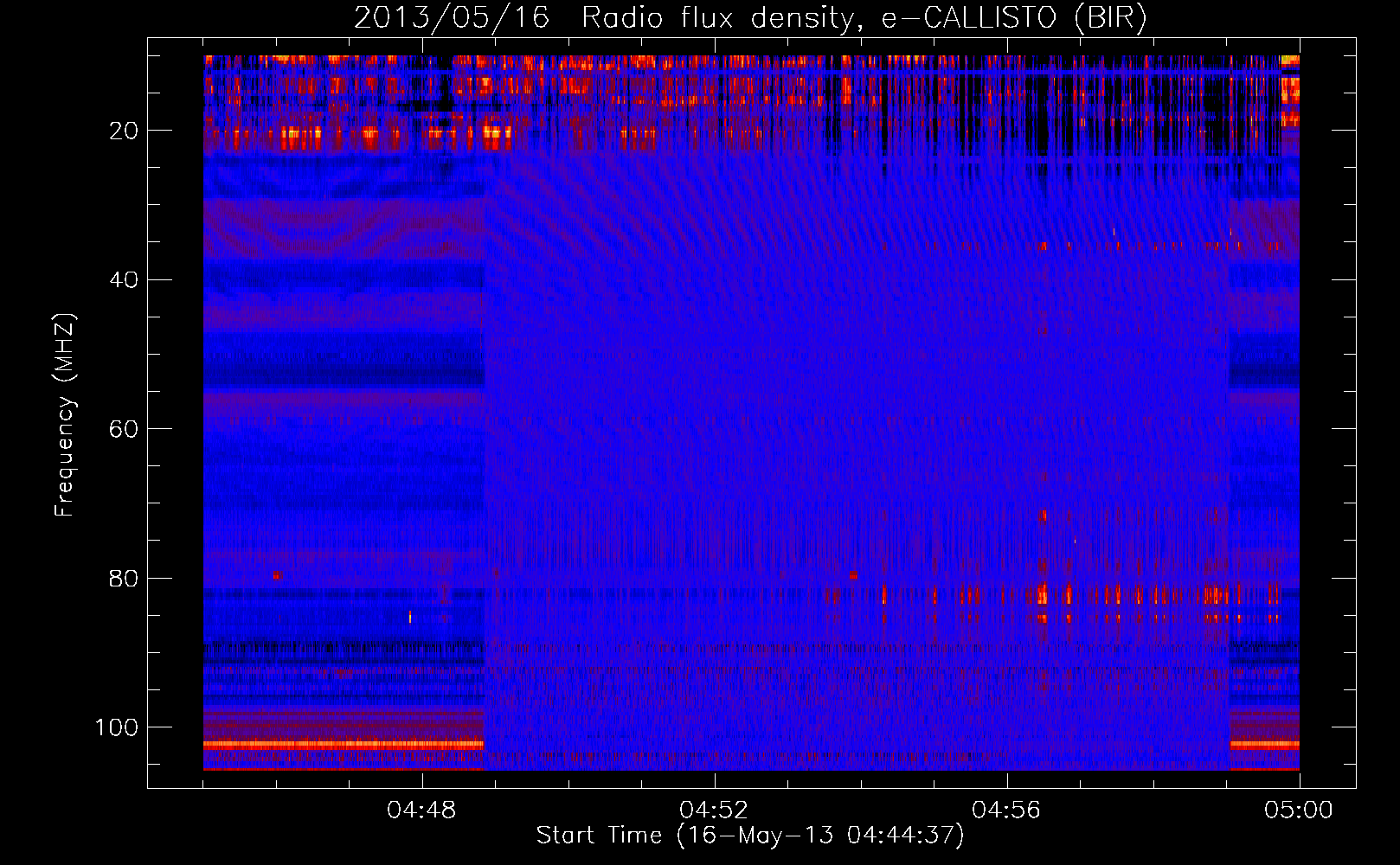Click the 05:00 time tick label

1299,811
